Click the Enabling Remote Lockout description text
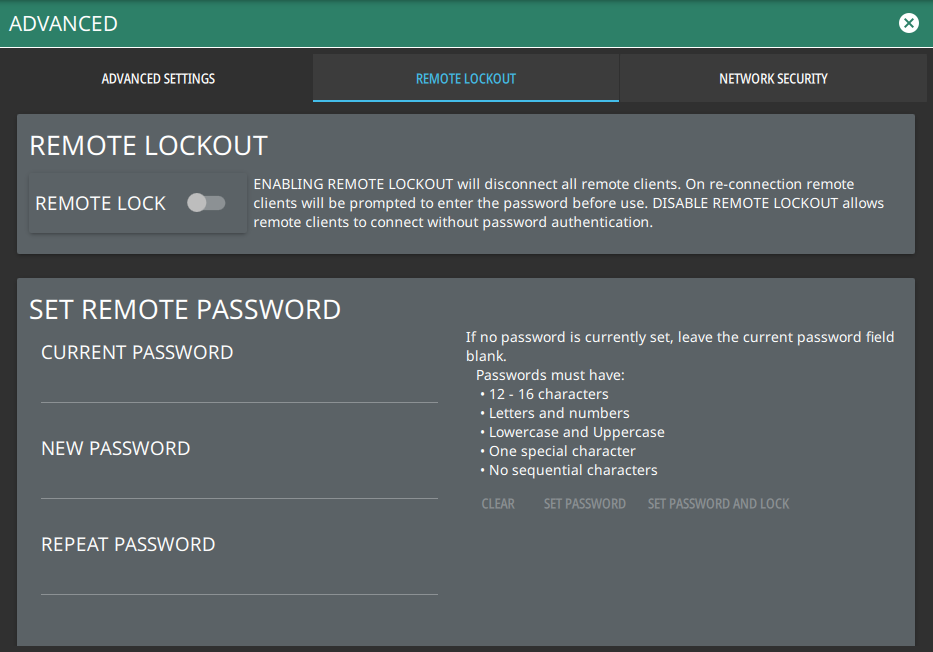Viewport: 933px width, 652px height. click(x=568, y=203)
